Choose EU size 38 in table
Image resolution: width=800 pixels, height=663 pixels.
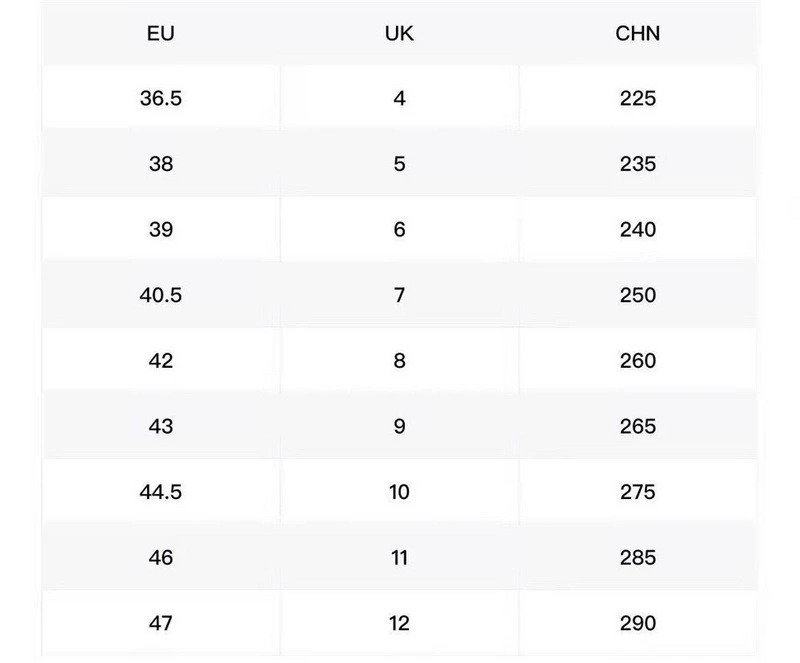coord(161,164)
